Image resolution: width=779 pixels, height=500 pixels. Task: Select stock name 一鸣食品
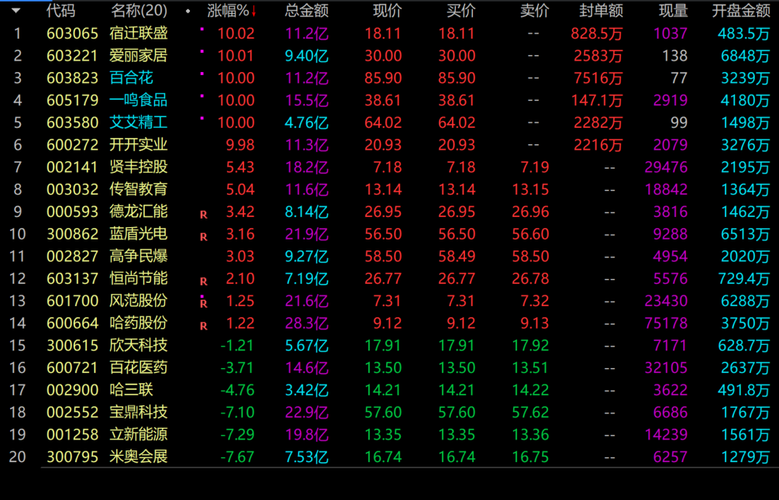[x=139, y=100]
